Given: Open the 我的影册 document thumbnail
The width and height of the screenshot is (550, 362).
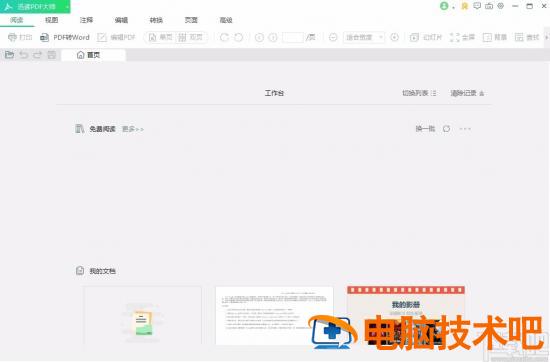Looking at the screenshot, I should (406, 316).
